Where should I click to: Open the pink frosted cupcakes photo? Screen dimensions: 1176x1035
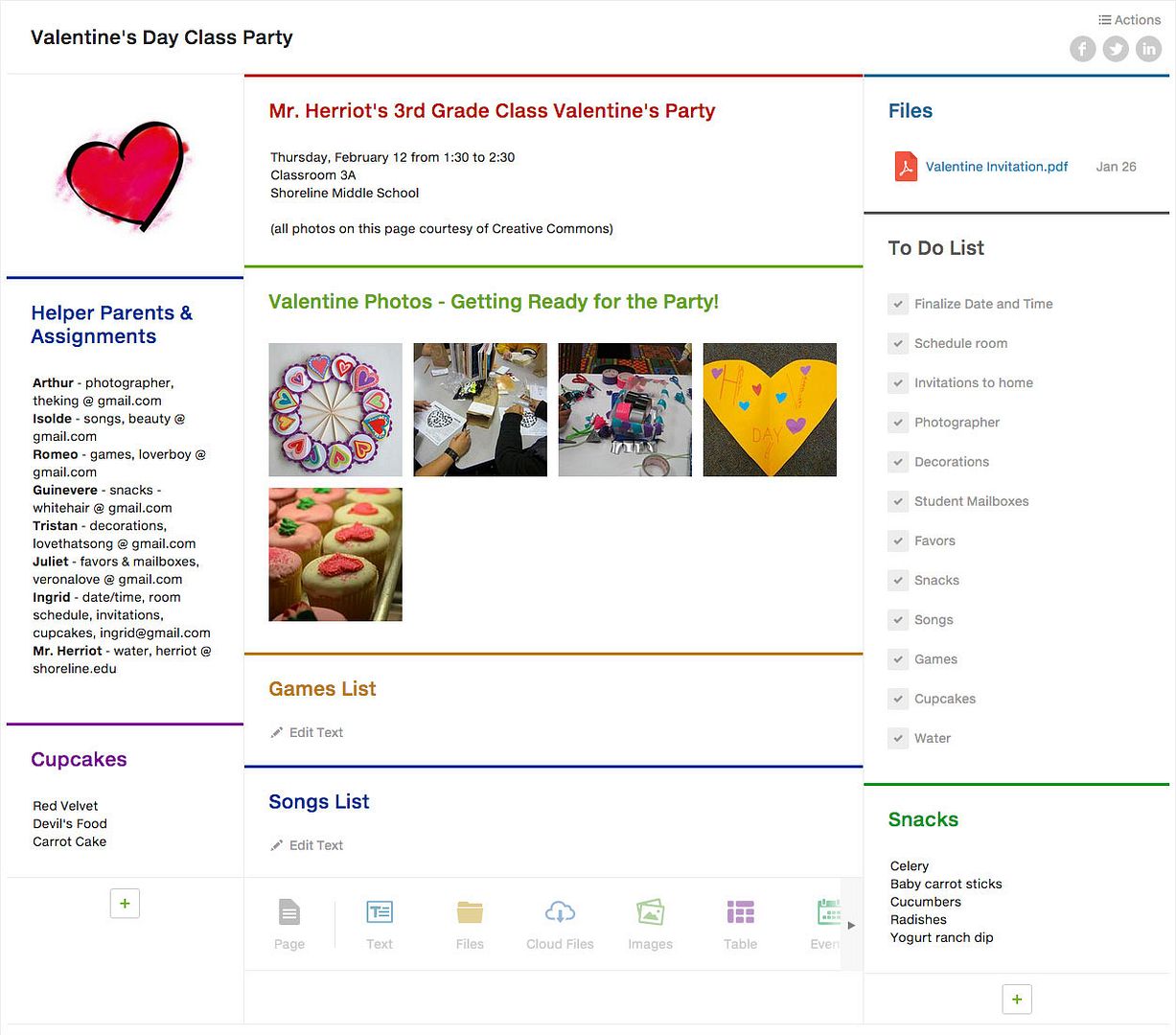(335, 555)
